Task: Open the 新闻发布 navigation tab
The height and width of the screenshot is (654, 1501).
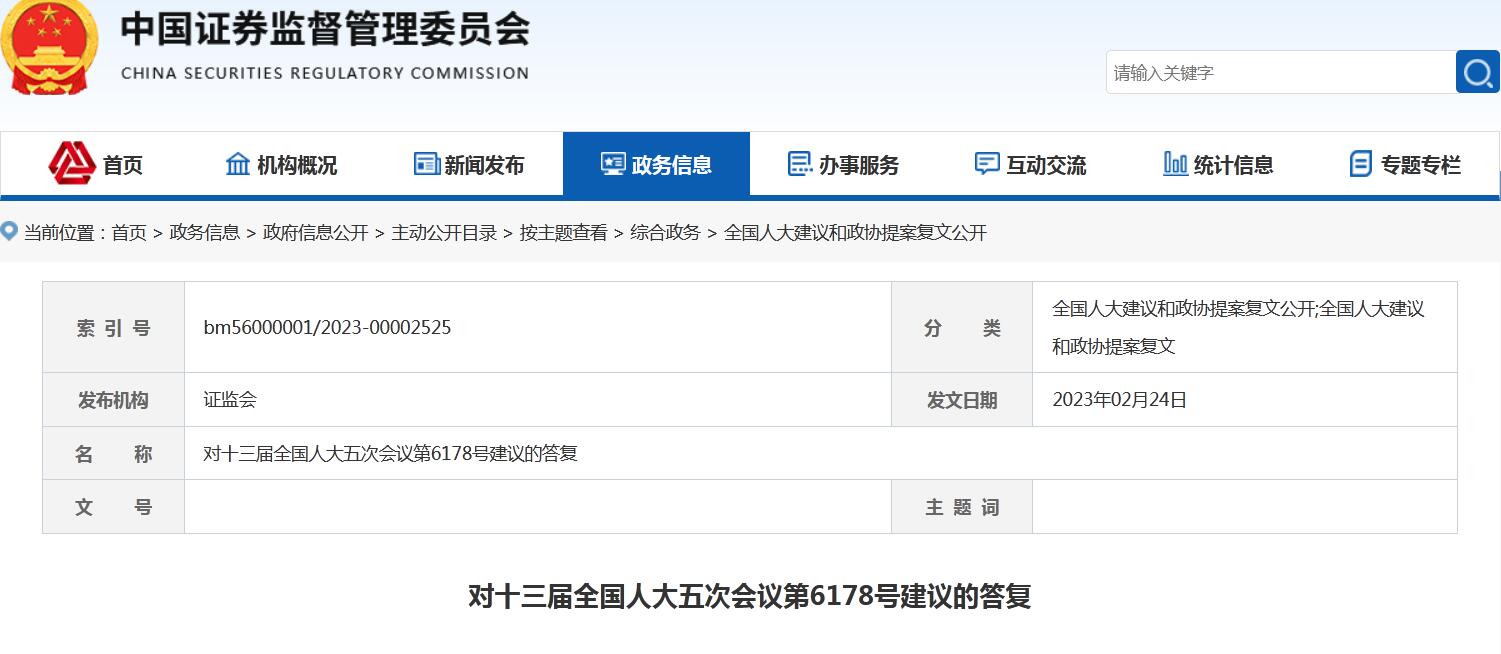Action: [469, 164]
